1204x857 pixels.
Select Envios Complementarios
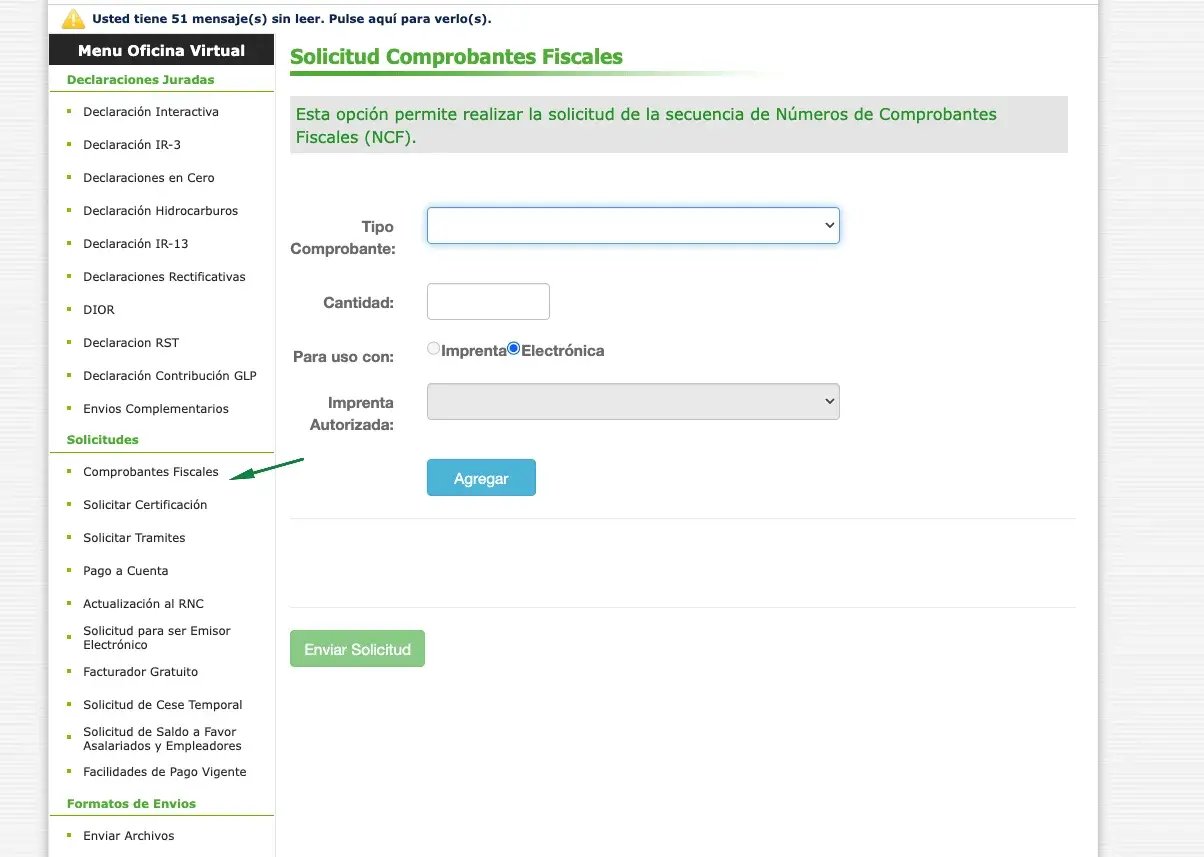click(156, 409)
